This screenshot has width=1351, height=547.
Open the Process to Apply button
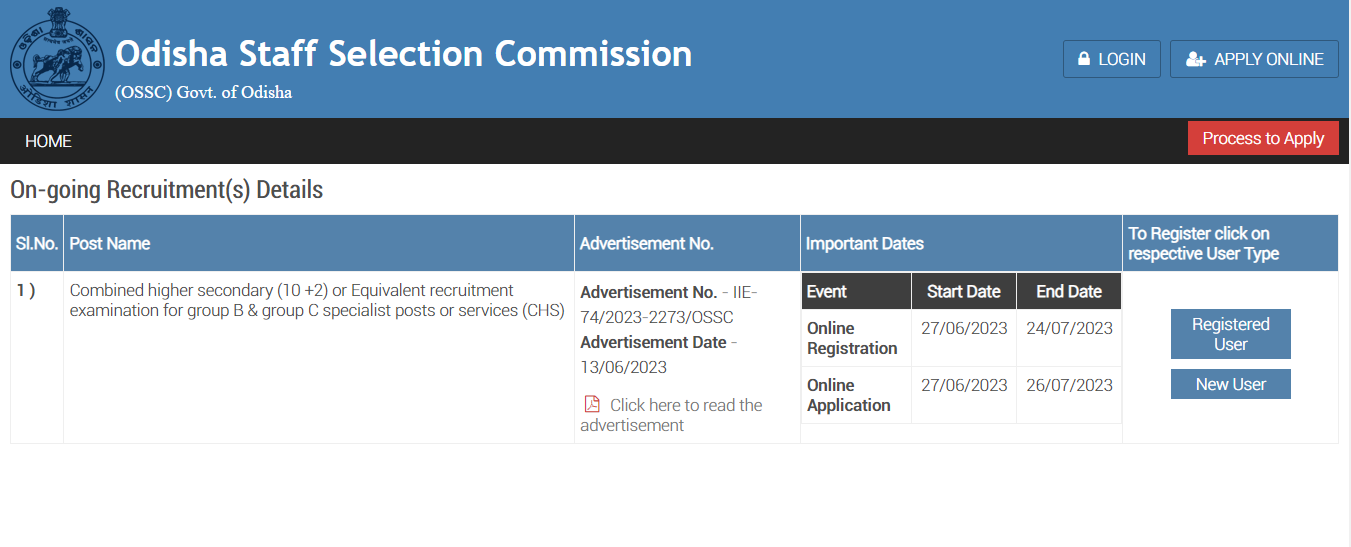click(1263, 138)
